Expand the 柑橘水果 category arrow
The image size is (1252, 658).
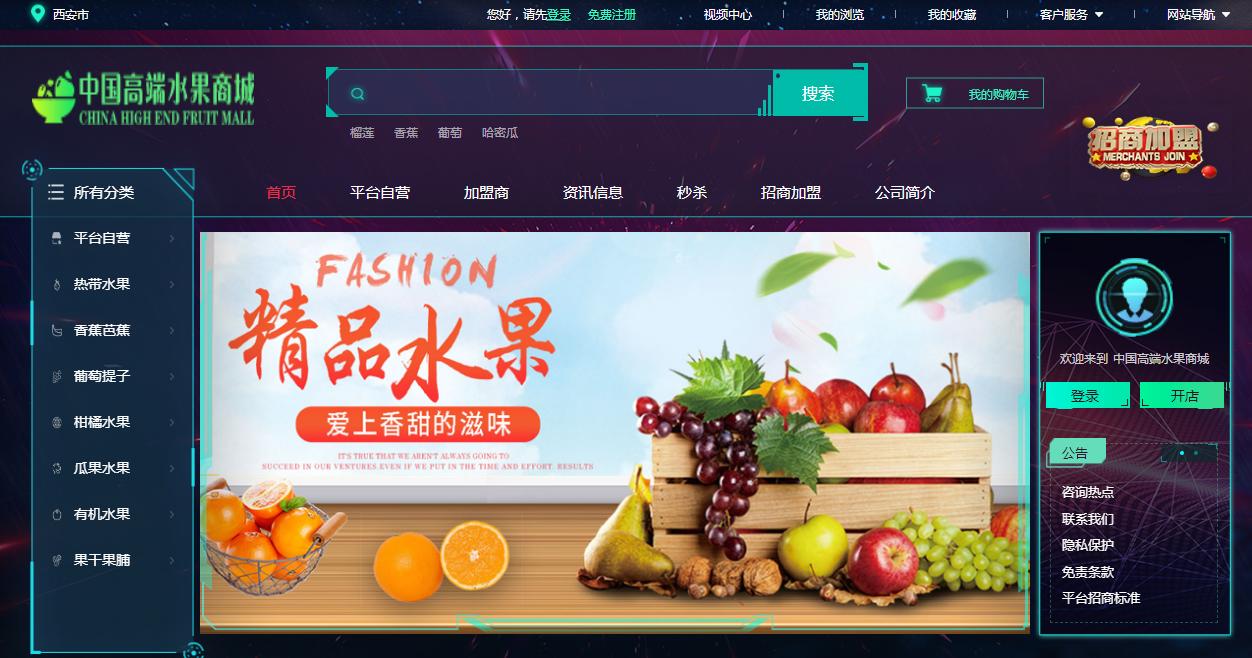172,422
